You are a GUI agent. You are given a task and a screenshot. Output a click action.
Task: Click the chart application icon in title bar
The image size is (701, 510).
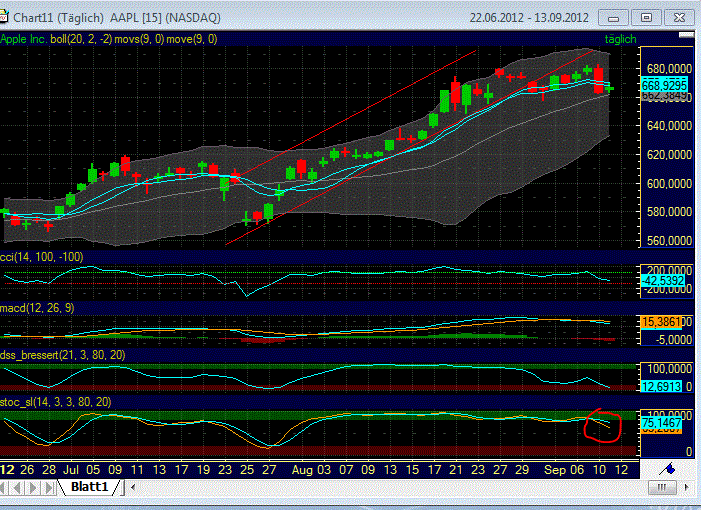(4, 17)
